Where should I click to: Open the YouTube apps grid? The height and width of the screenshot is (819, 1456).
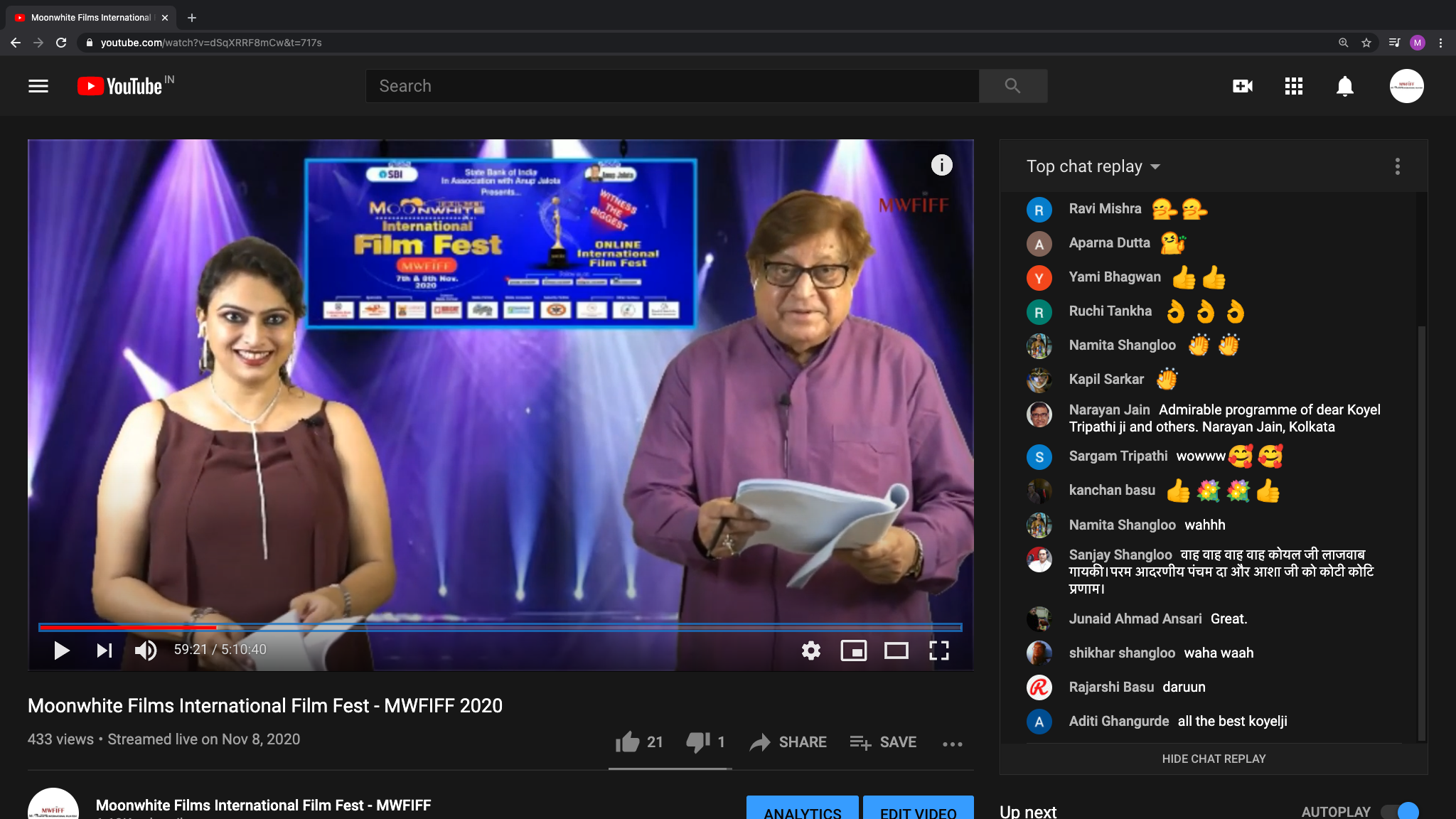point(1293,86)
